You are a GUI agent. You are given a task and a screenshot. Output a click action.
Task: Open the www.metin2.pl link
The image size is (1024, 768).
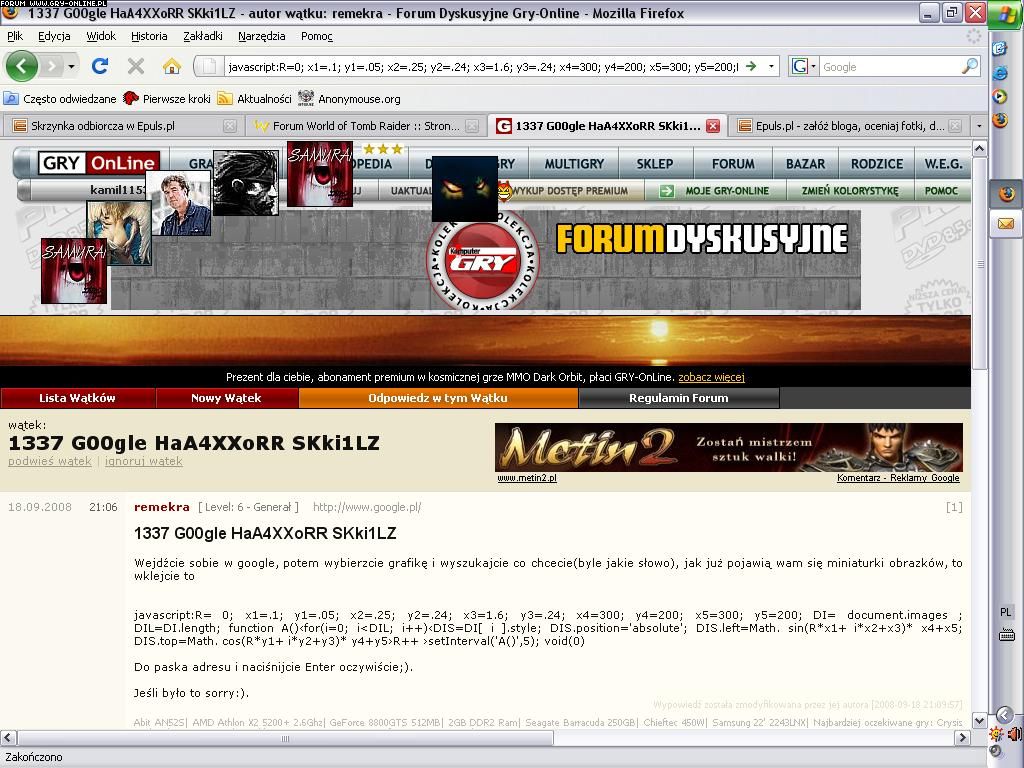click(527, 478)
